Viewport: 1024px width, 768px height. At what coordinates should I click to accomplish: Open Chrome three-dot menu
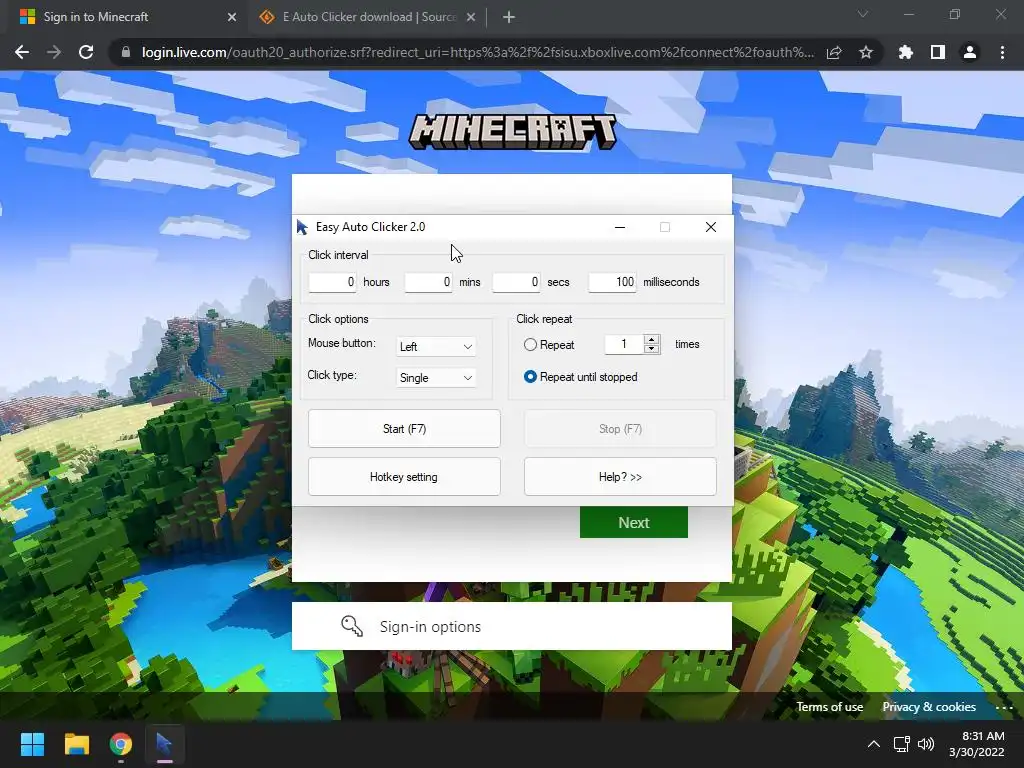1002,52
